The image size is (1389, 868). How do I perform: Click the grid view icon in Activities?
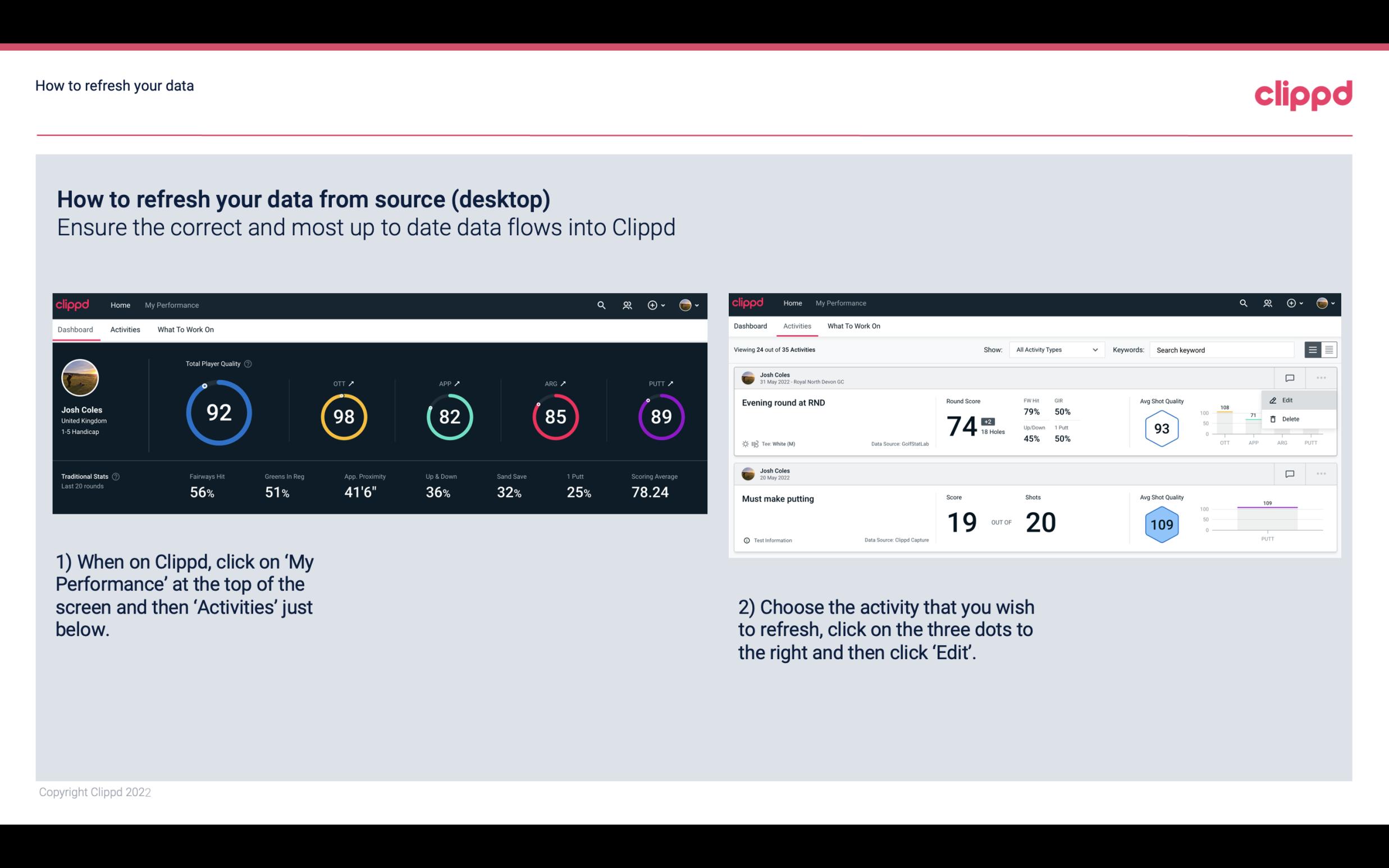pyautogui.click(x=1329, y=349)
